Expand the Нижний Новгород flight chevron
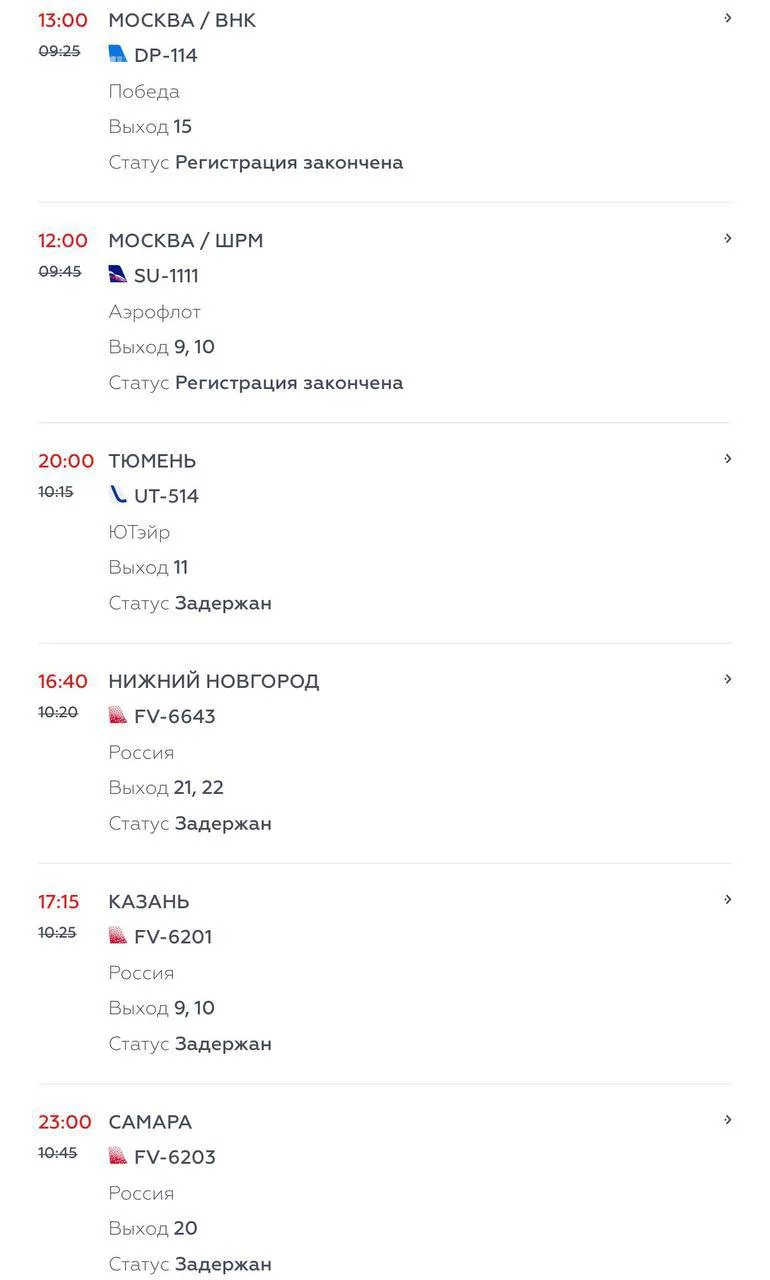The width and height of the screenshot is (770, 1280). click(x=728, y=679)
